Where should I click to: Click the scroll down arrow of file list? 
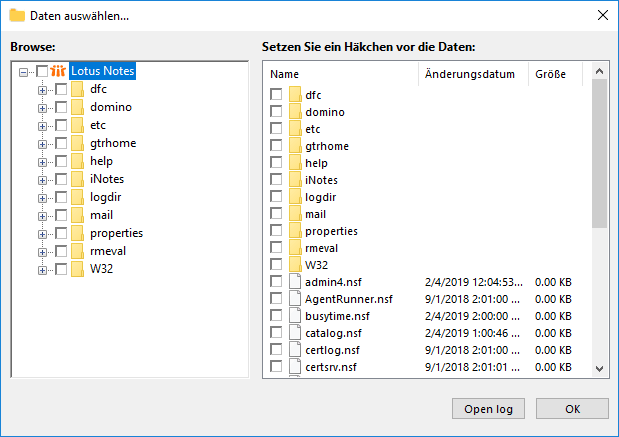click(599, 368)
